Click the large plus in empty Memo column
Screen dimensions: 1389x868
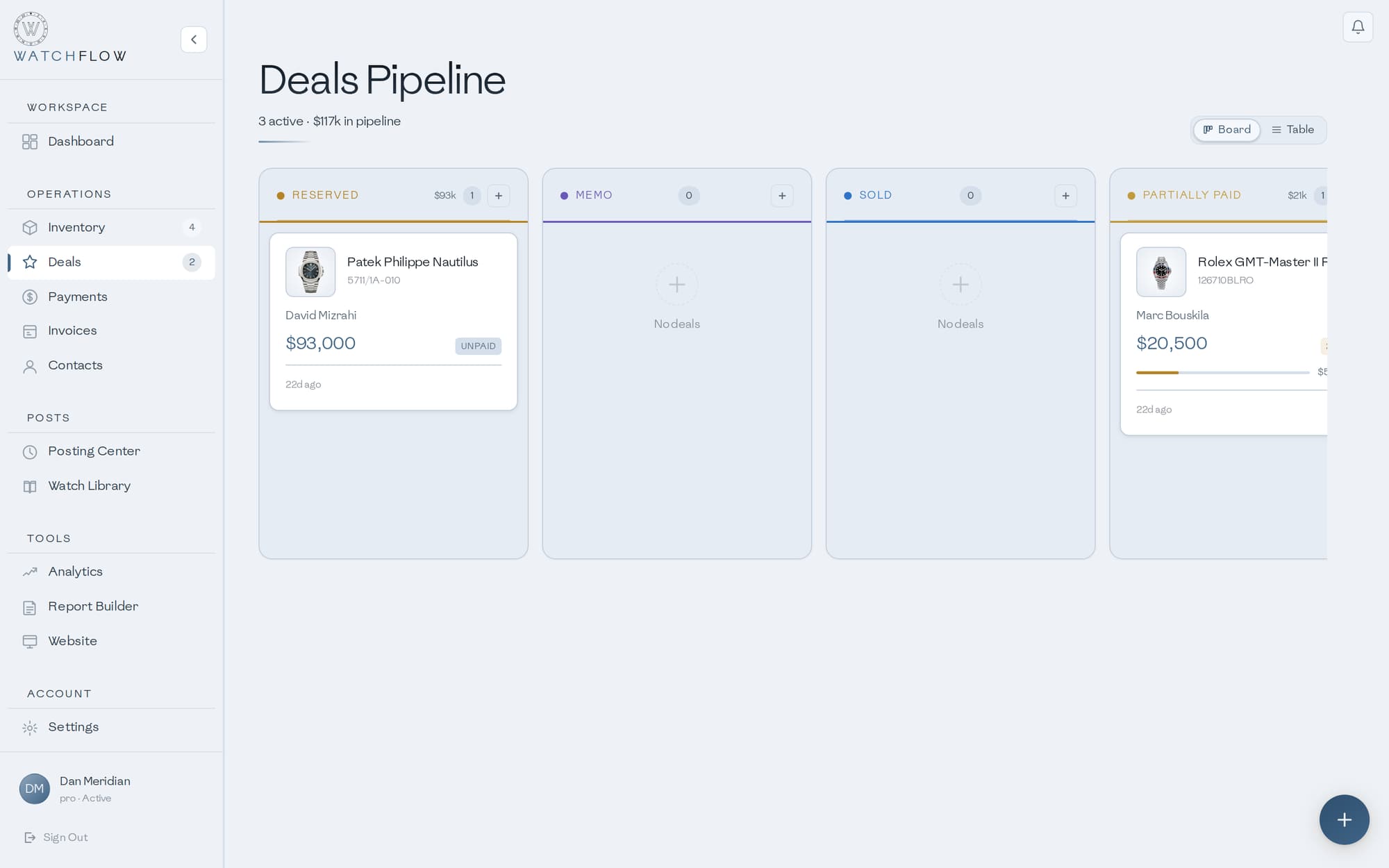[x=676, y=284]
